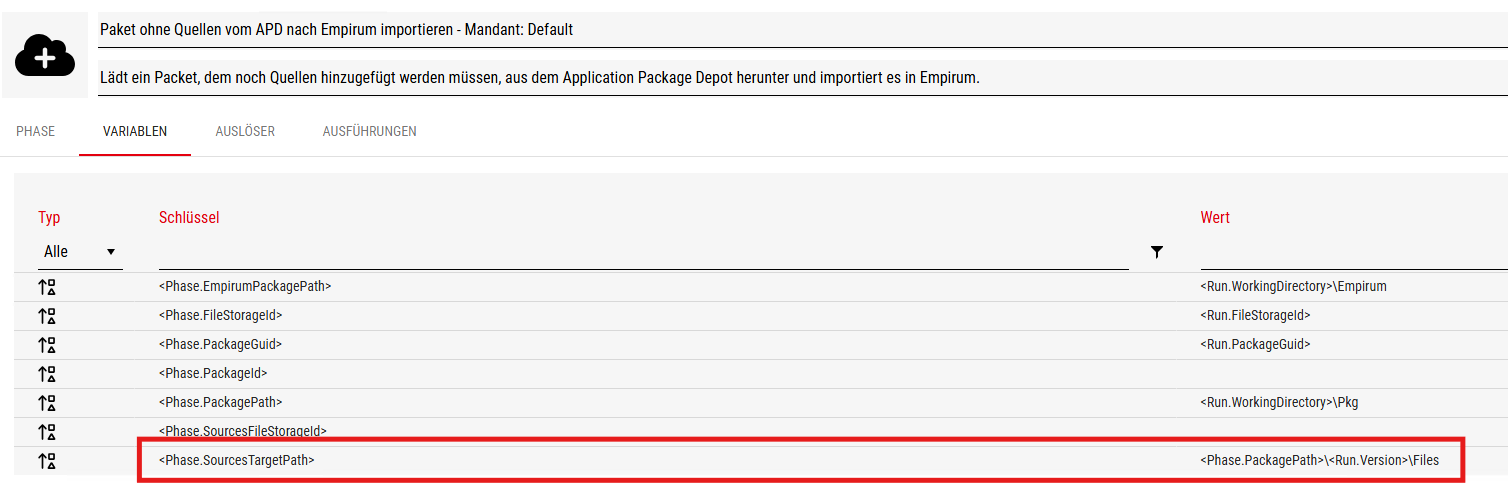The image size is (1508, 496).
Task: Sort by the Wert column header
Action: (x=1215, y=217)
